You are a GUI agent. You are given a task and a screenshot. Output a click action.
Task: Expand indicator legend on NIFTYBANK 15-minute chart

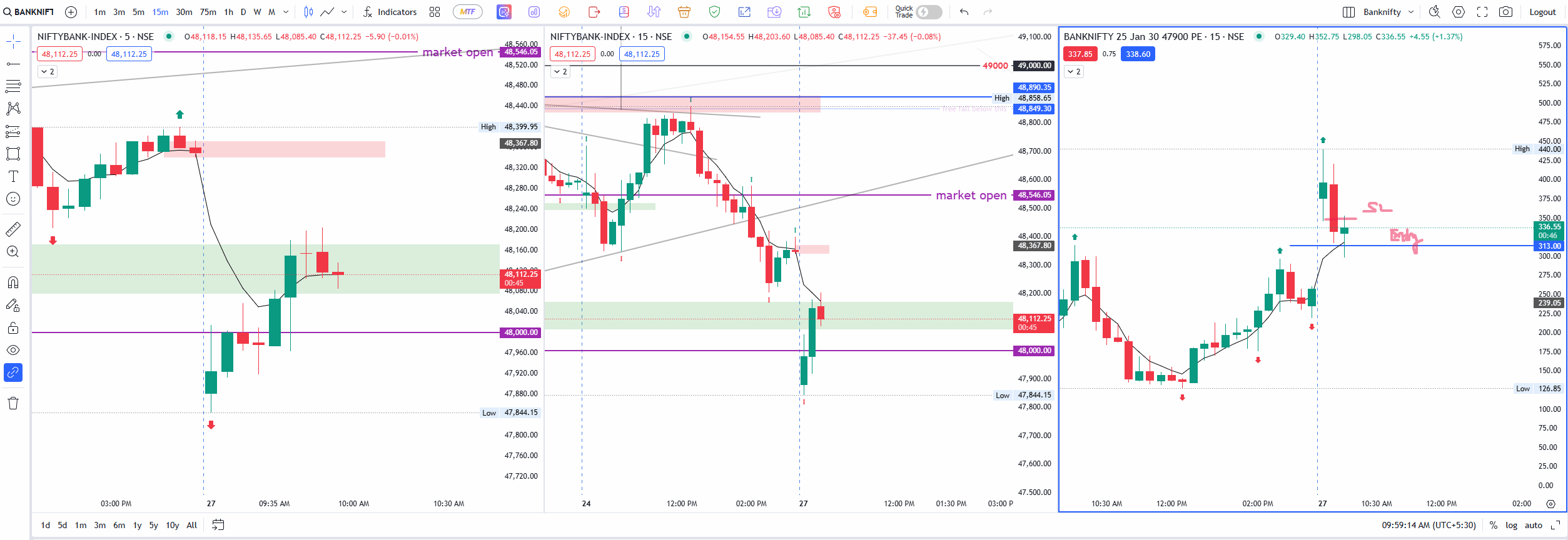[560, 72]
